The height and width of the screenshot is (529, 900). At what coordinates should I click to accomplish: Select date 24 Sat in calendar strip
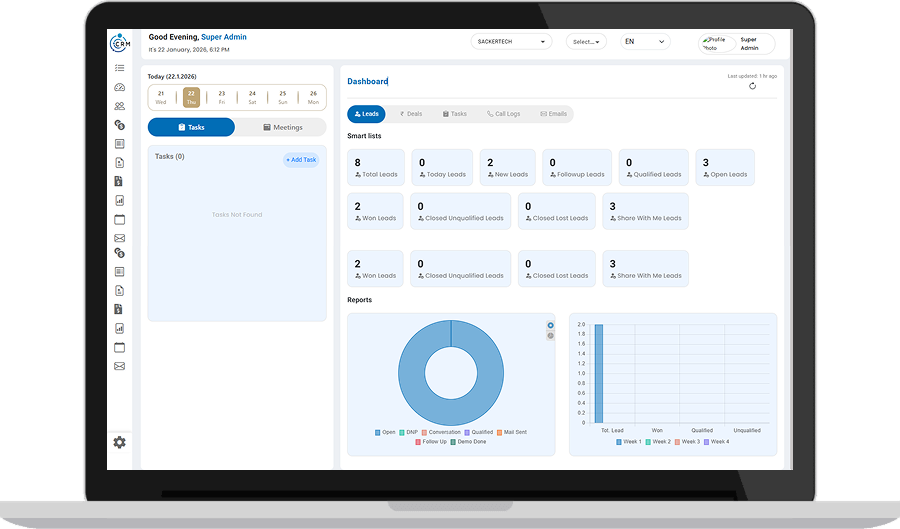pyautogui.click(x=252, y=98)
